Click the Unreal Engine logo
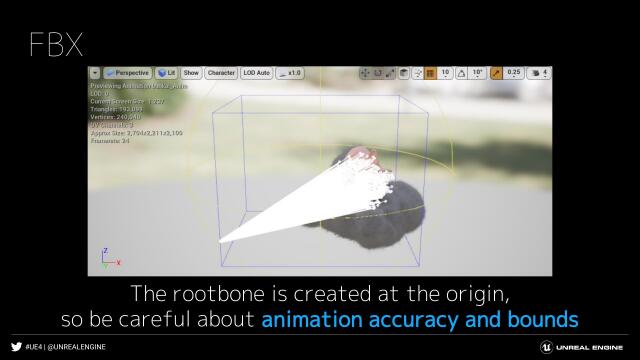Image resolution: width=640 pixels, height=360 pixels. click(582, 347)
